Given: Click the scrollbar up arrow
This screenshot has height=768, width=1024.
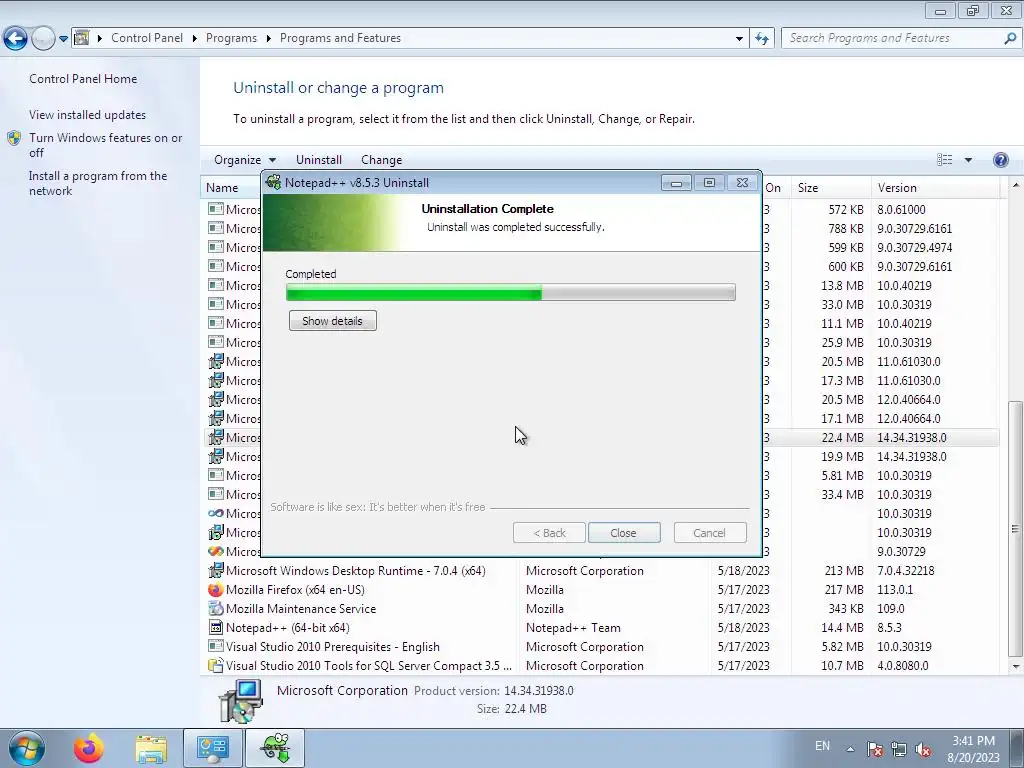Looking at the screenshot, I should tap(1015, 185).
